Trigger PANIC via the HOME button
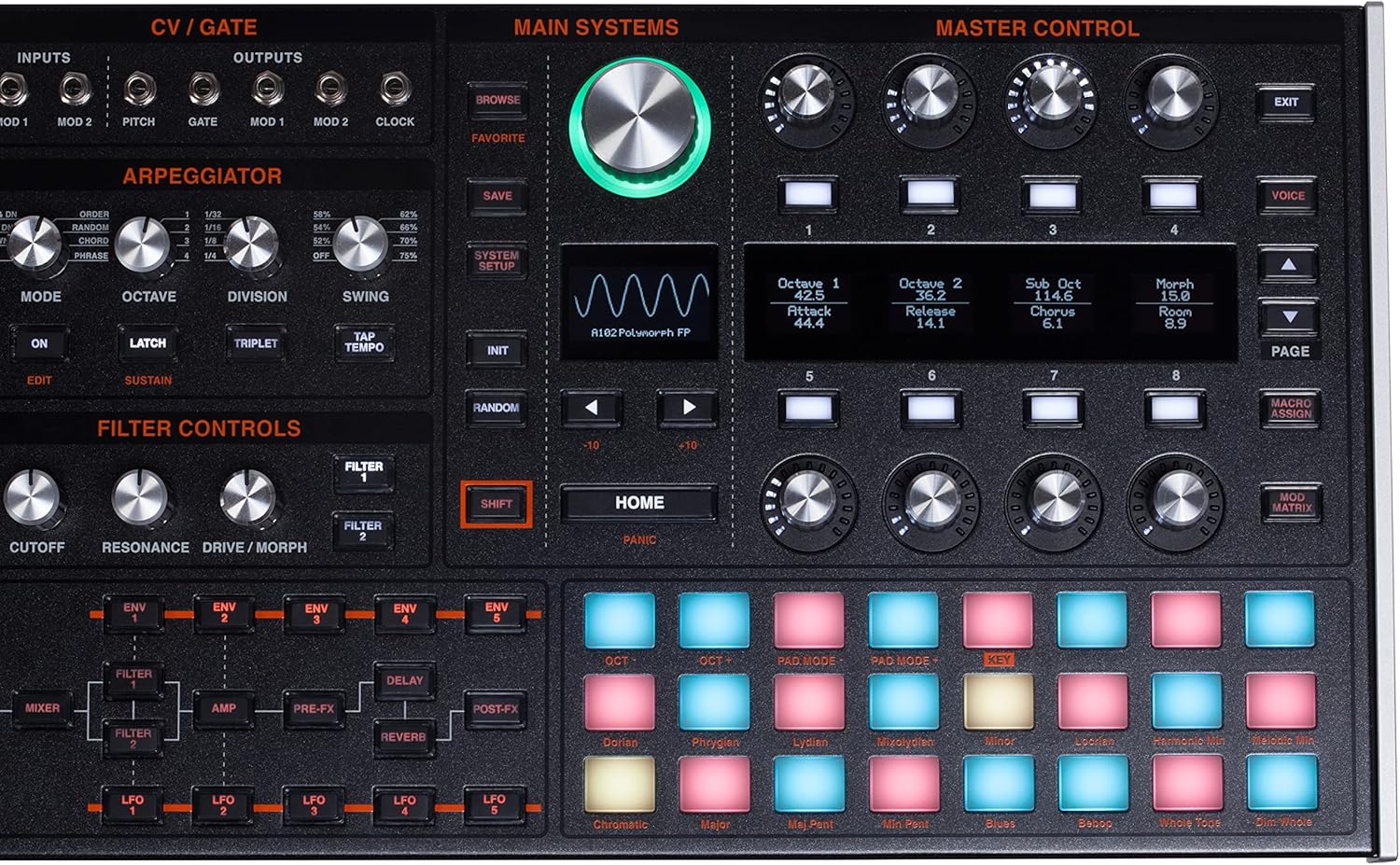 [639, 504]
